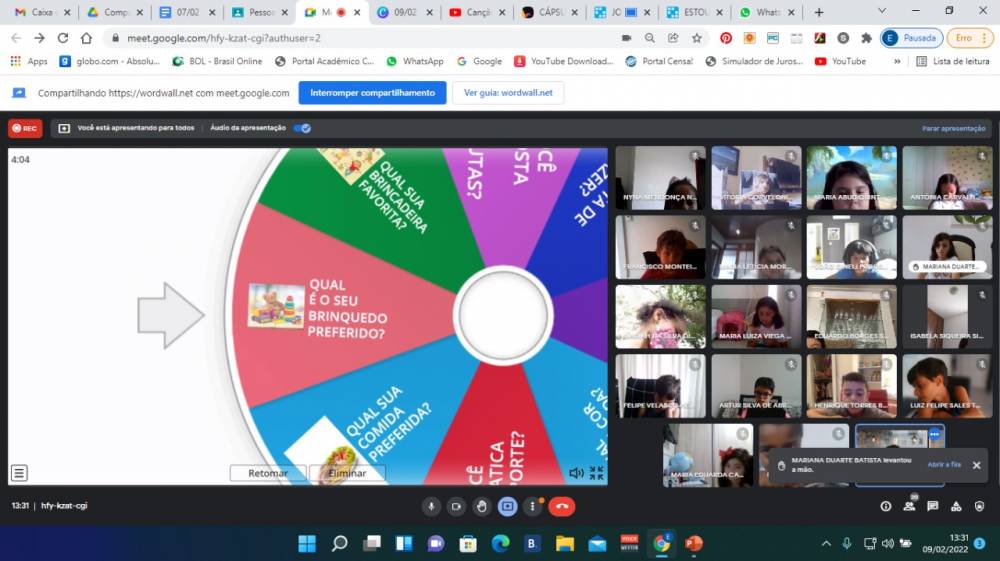Screen dimensions: 1000x561
Task: Mute the microphone in Meet controls
Action: click(431, 506)
